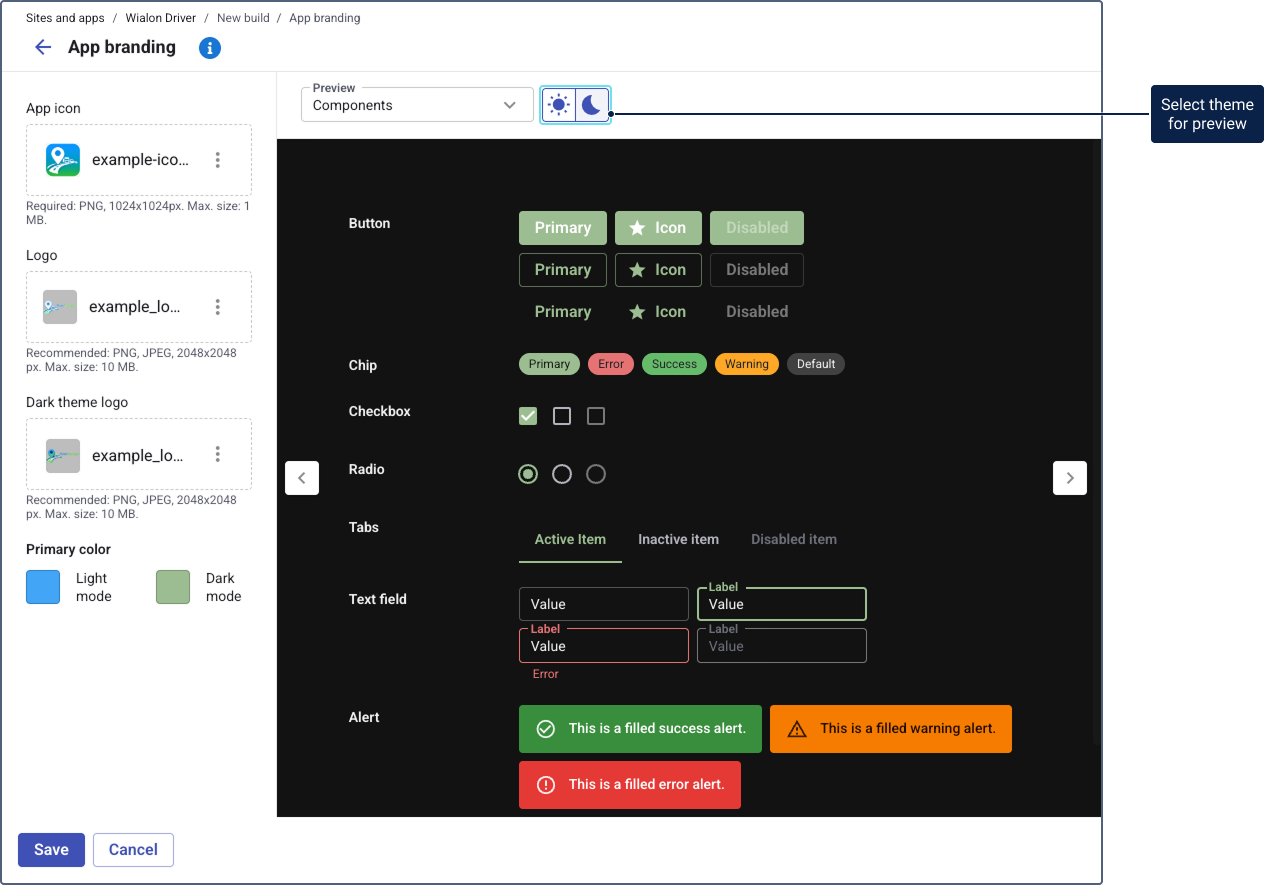Click the outlined star Icon button
Viewport: 1266px width, 885px height.
(658, 270)
